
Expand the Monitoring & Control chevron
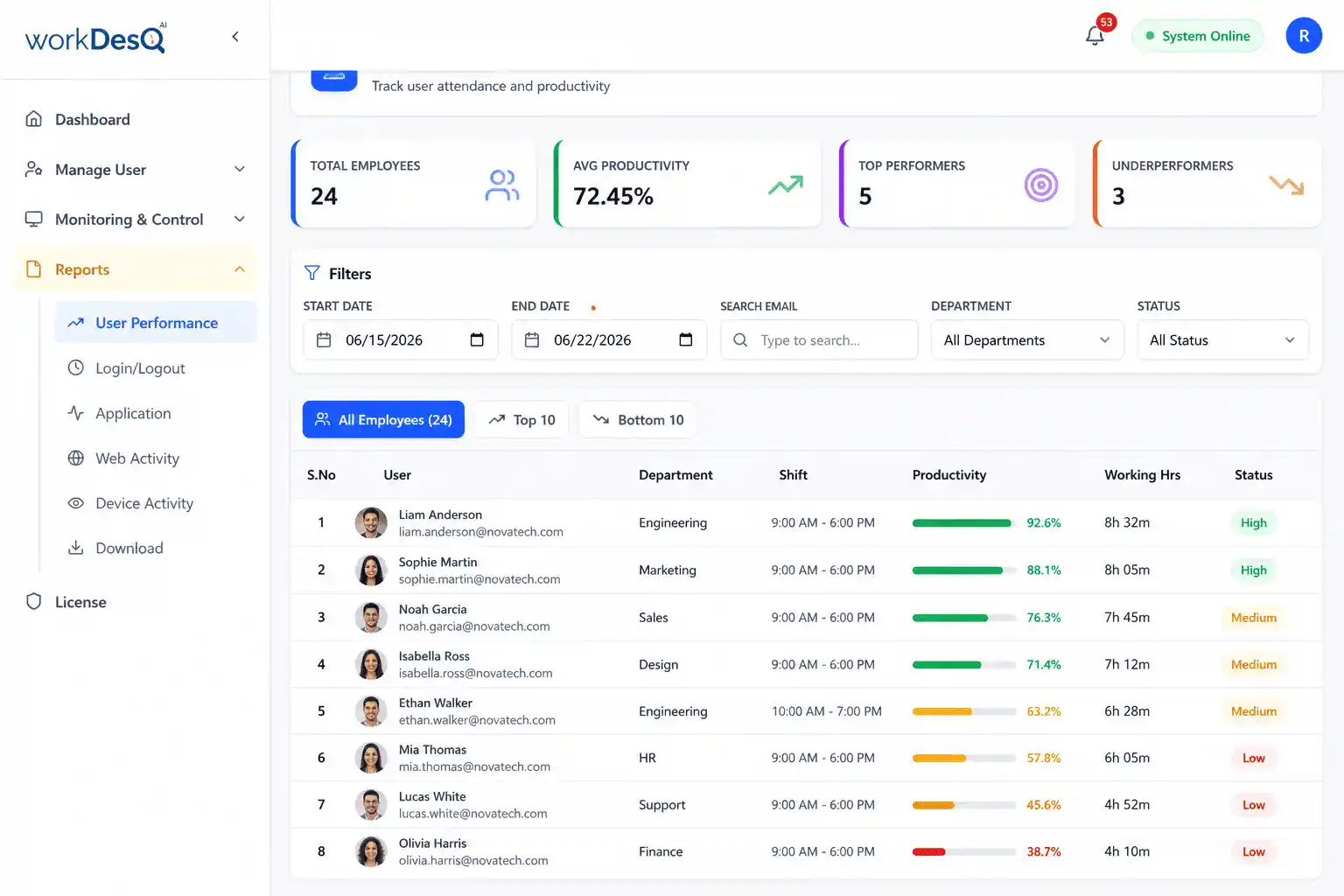coord(240,219)
